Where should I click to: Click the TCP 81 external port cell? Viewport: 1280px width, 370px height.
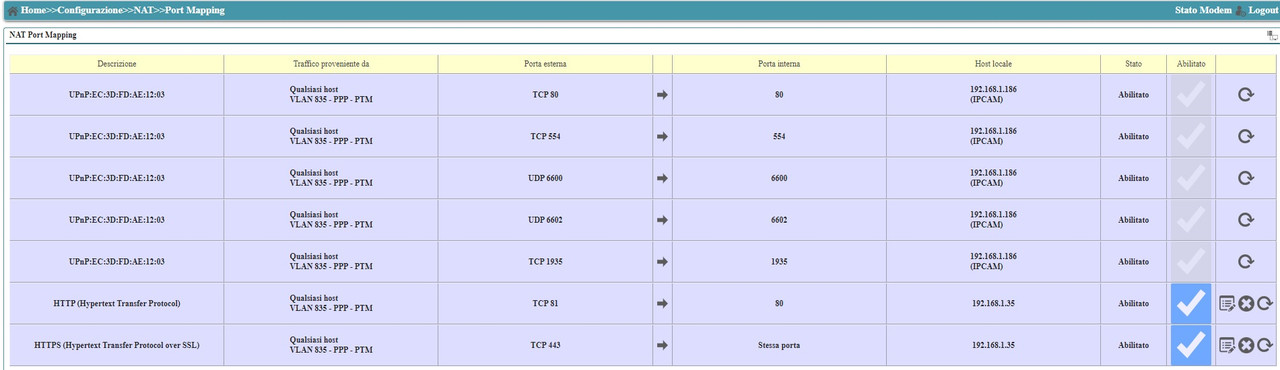click(545, 303)
